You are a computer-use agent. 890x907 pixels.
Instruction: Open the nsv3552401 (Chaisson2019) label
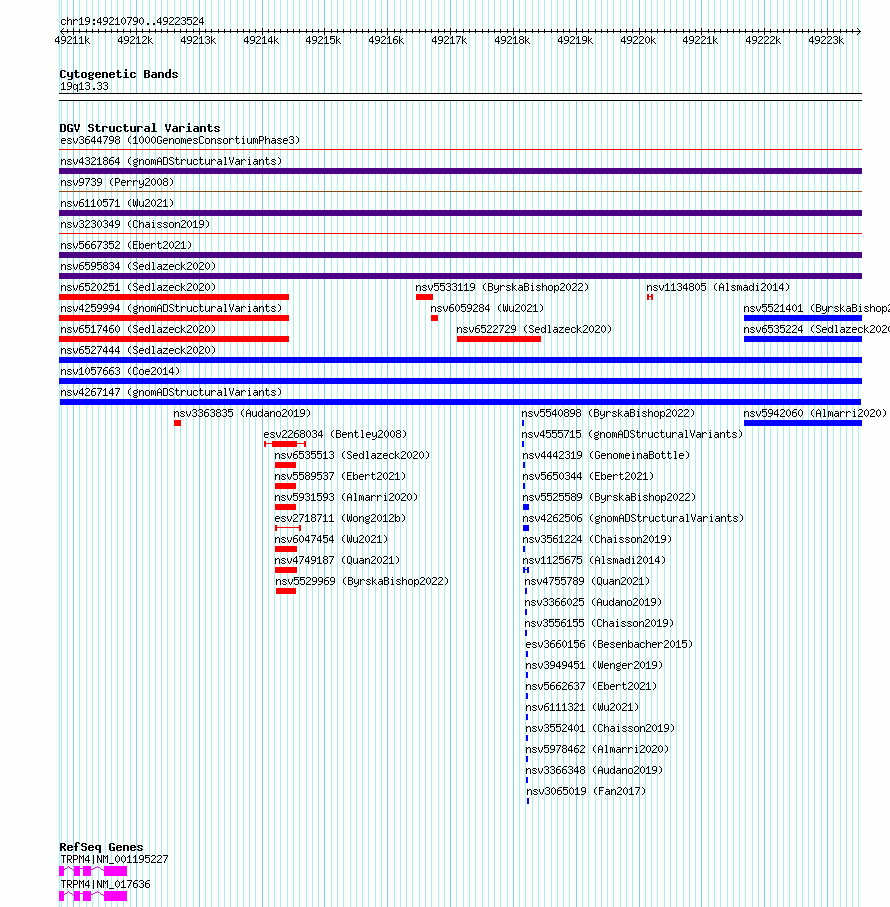[600, 728]
